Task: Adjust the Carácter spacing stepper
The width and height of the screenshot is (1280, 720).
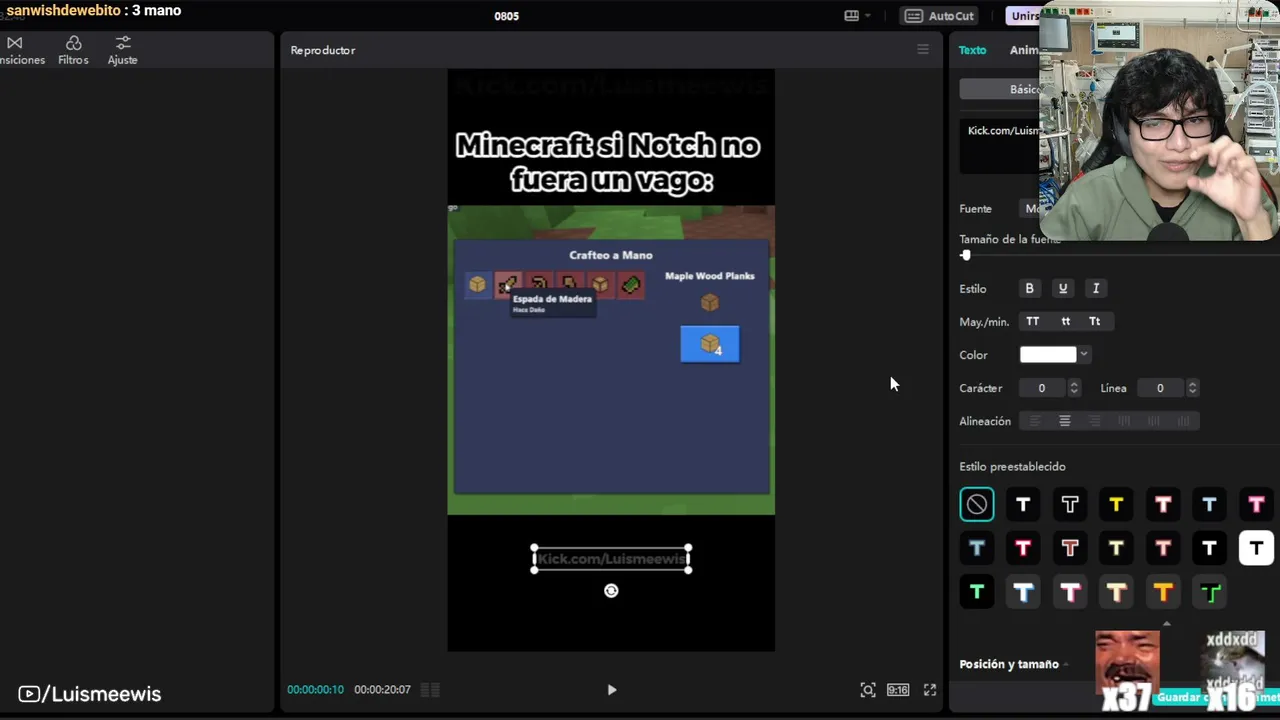Action: [x=1074, y=388]
